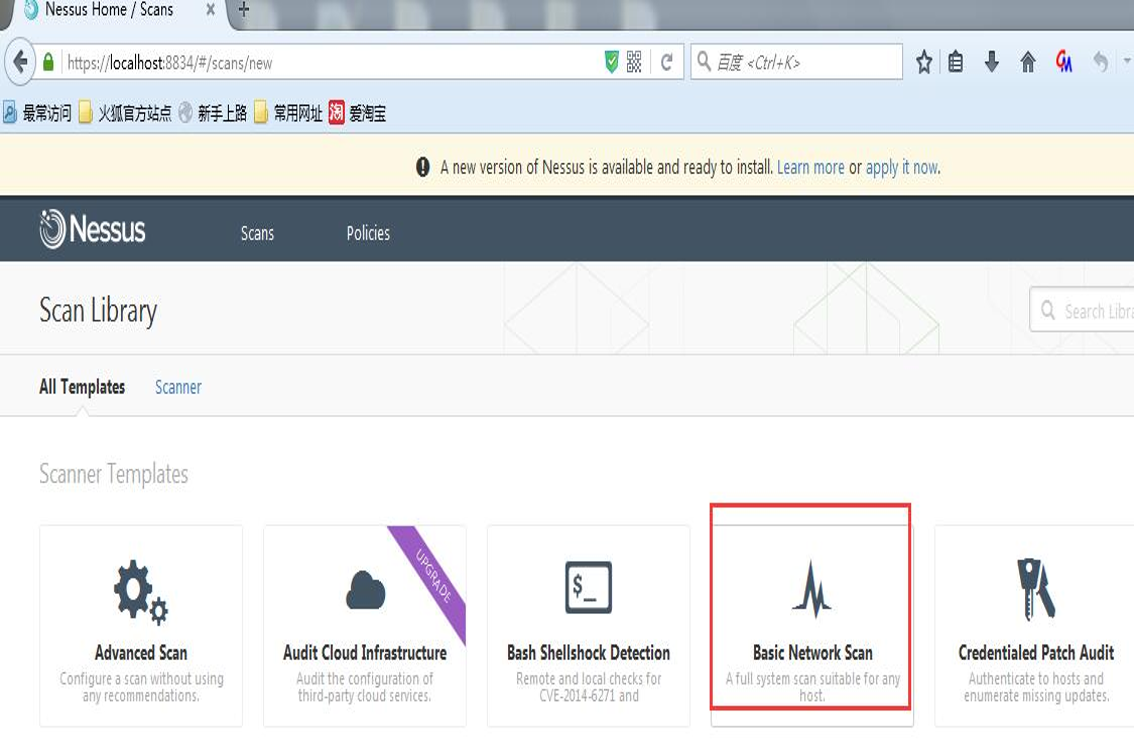Click the exclamation icon in update notice

pos(423,167)
